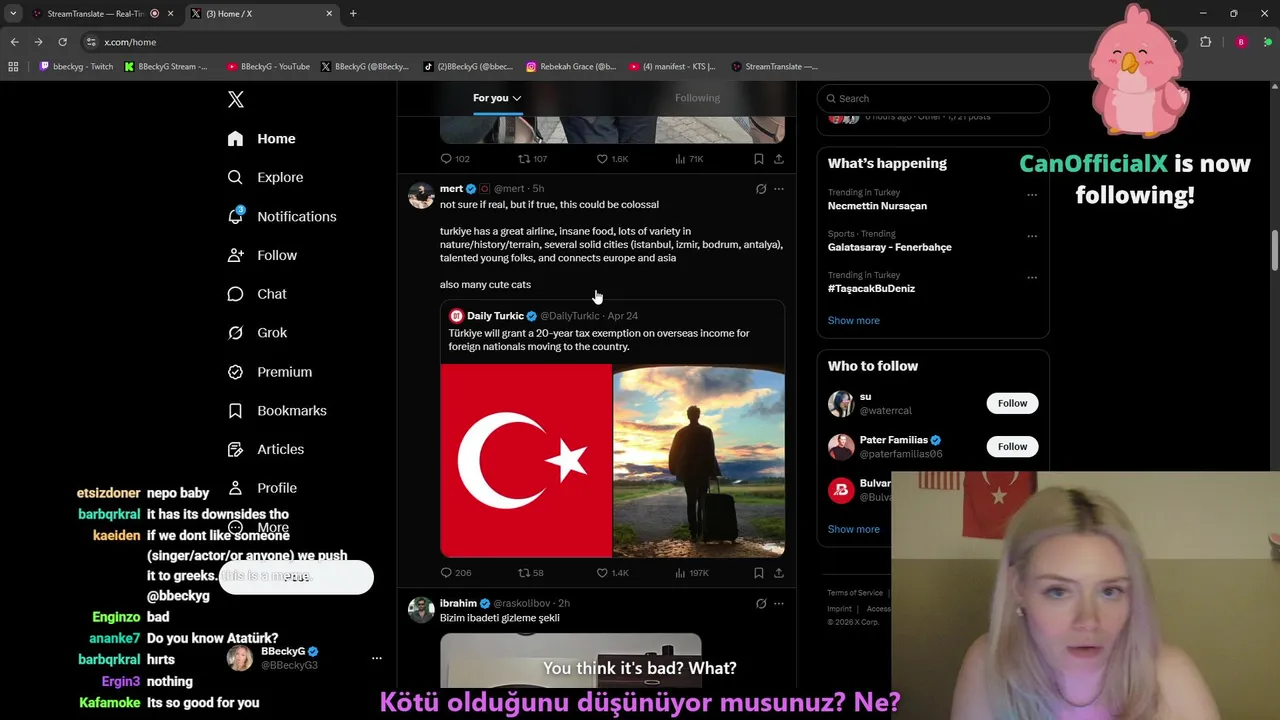Open Follow people icon in sidebar
Viewport: 1280px width, 720px height.
pyautogui.click(x=235, y=255)
